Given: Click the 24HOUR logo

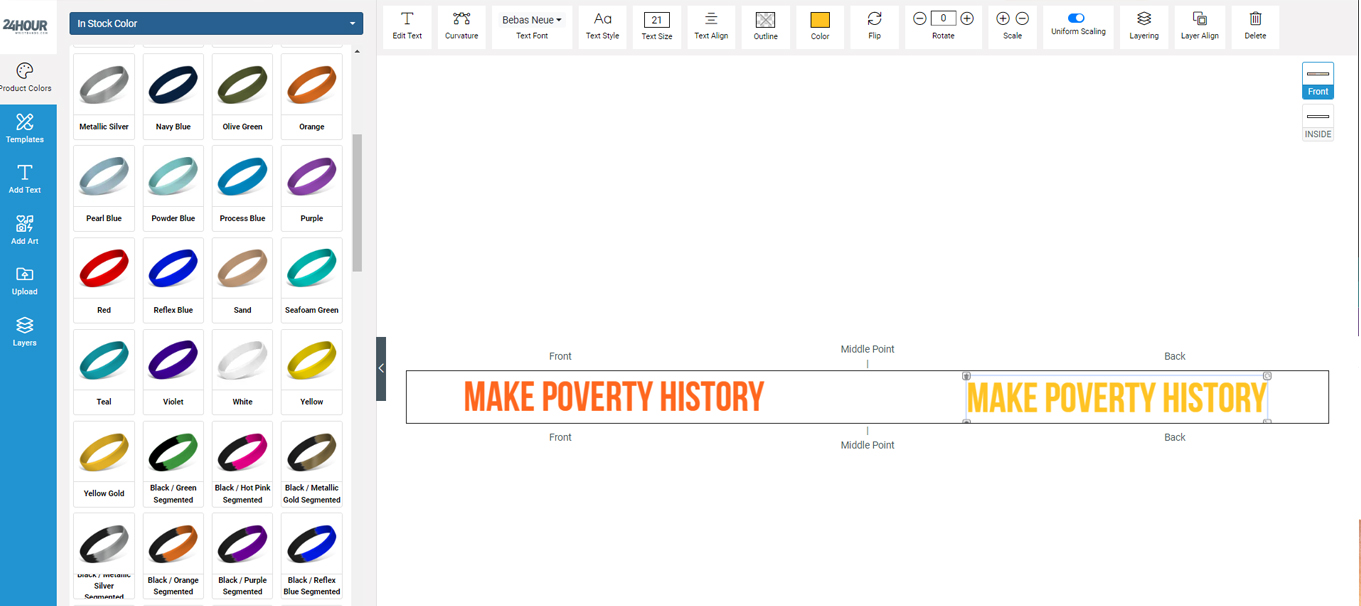Looking at the screenshot, I should pos(25,26).
